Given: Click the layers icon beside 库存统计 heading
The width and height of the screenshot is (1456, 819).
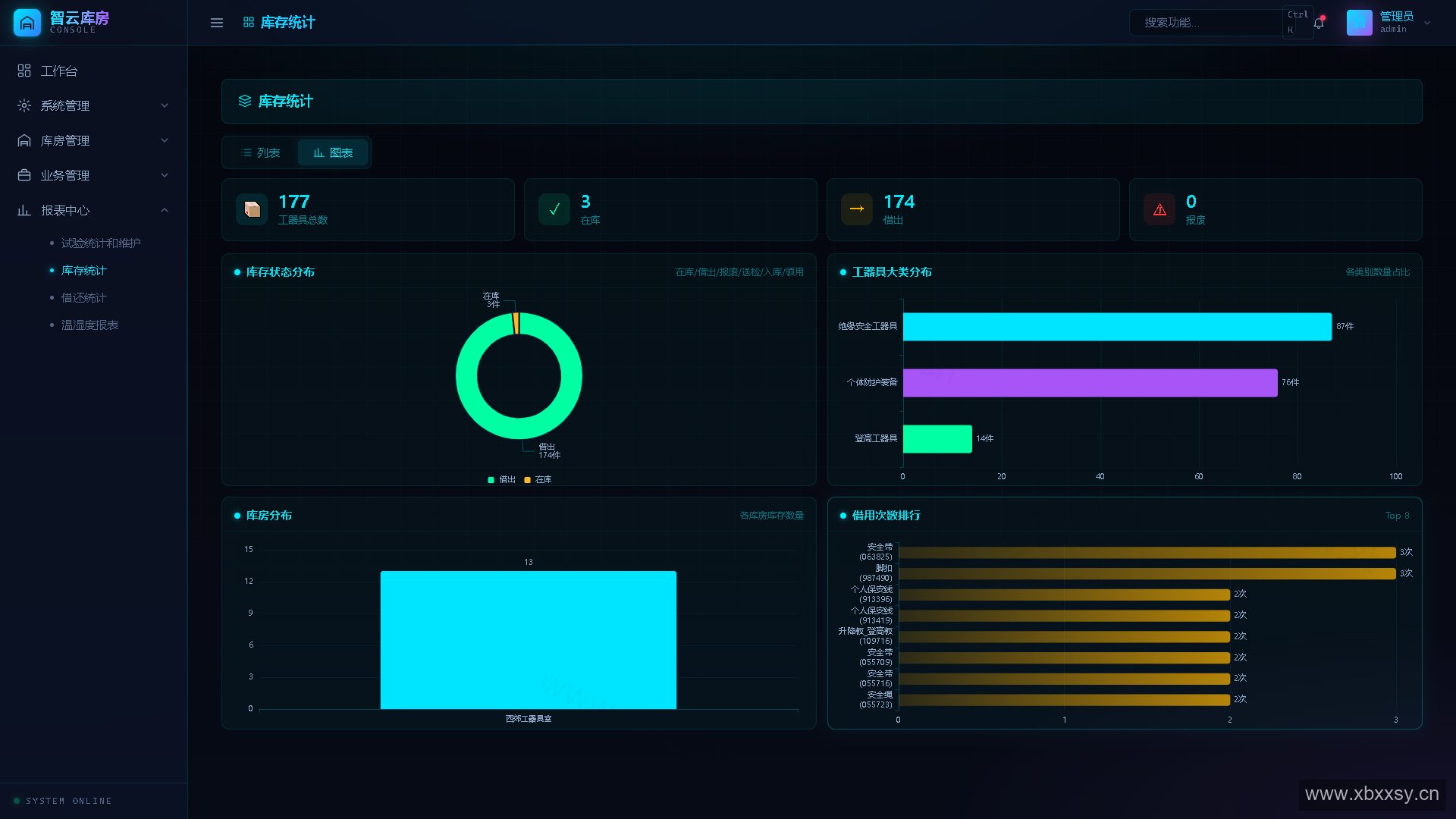Looking at the screenshot, I should coord(245,101).
